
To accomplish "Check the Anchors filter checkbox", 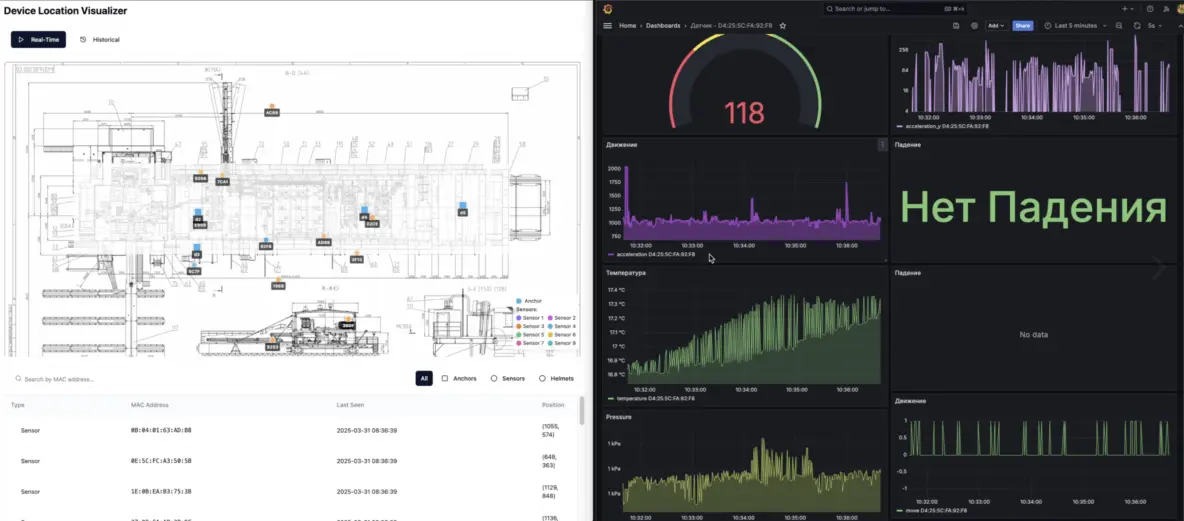I will click(x=445, y=379).
